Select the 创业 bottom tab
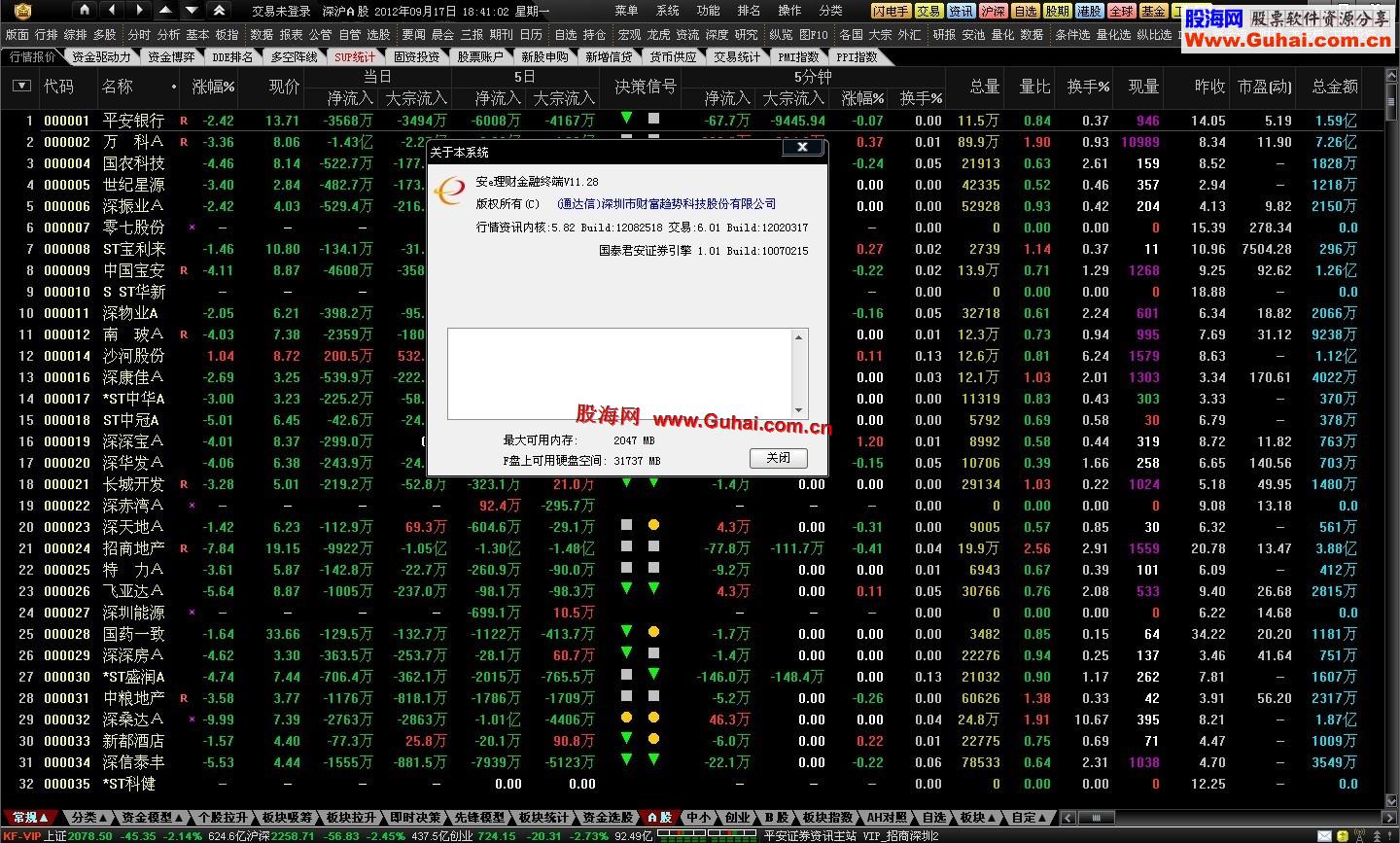 click(737, 817)
